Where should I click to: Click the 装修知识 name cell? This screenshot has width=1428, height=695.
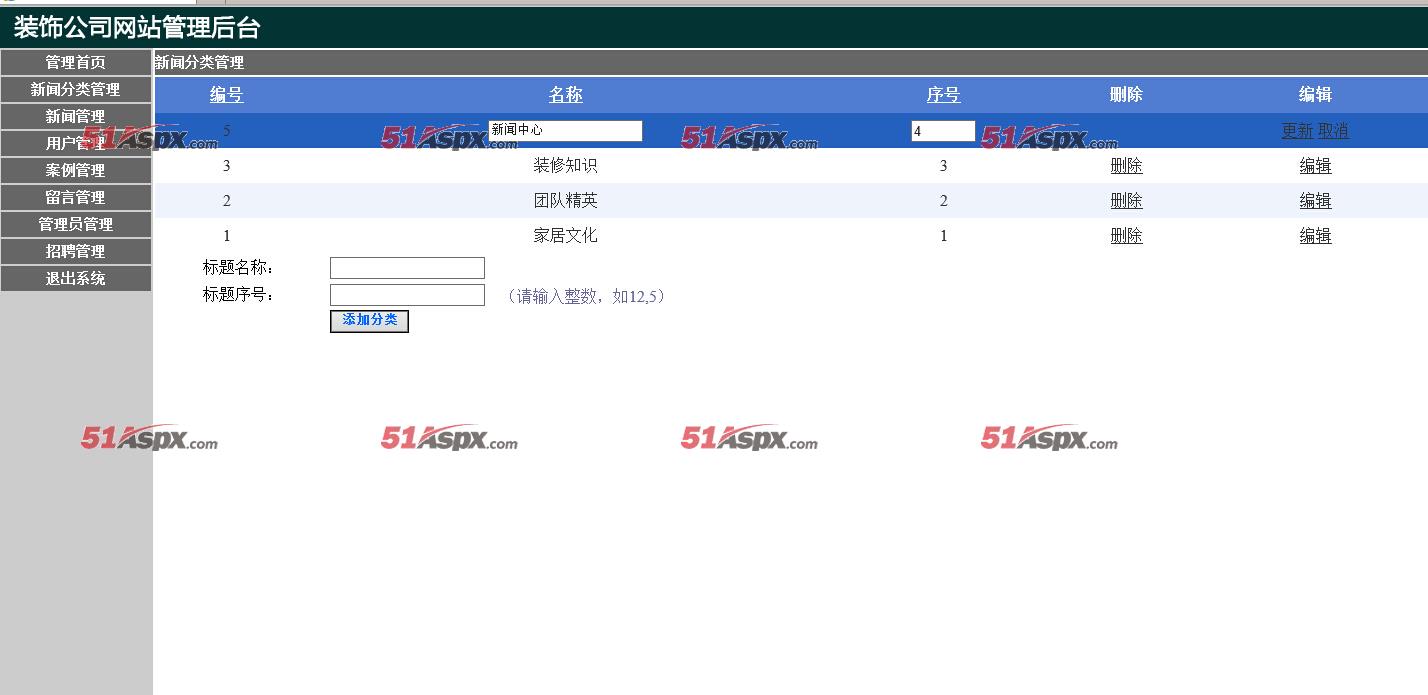tap(565, 166)
